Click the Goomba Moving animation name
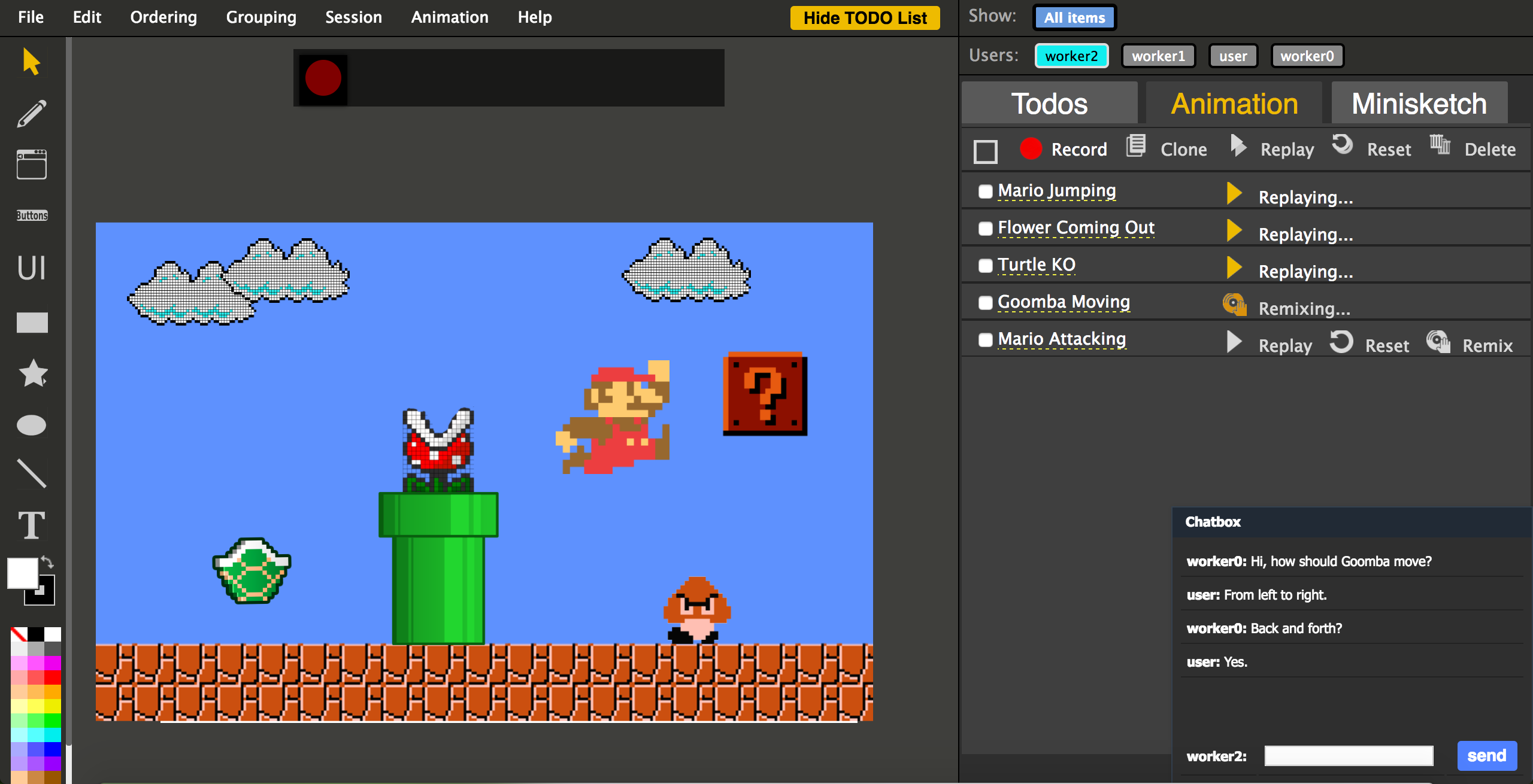The image size is (1533, 784). [x=1064, y=302]
